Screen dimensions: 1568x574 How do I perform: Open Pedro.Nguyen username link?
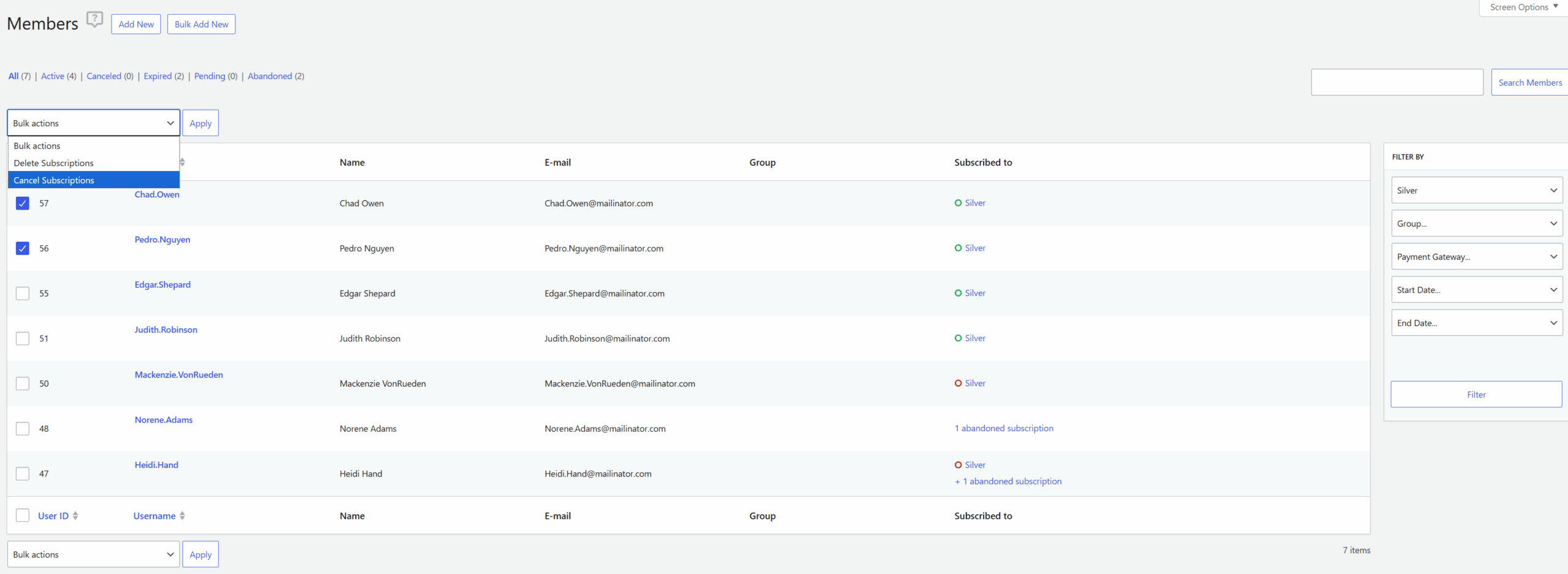pos(162,240)
